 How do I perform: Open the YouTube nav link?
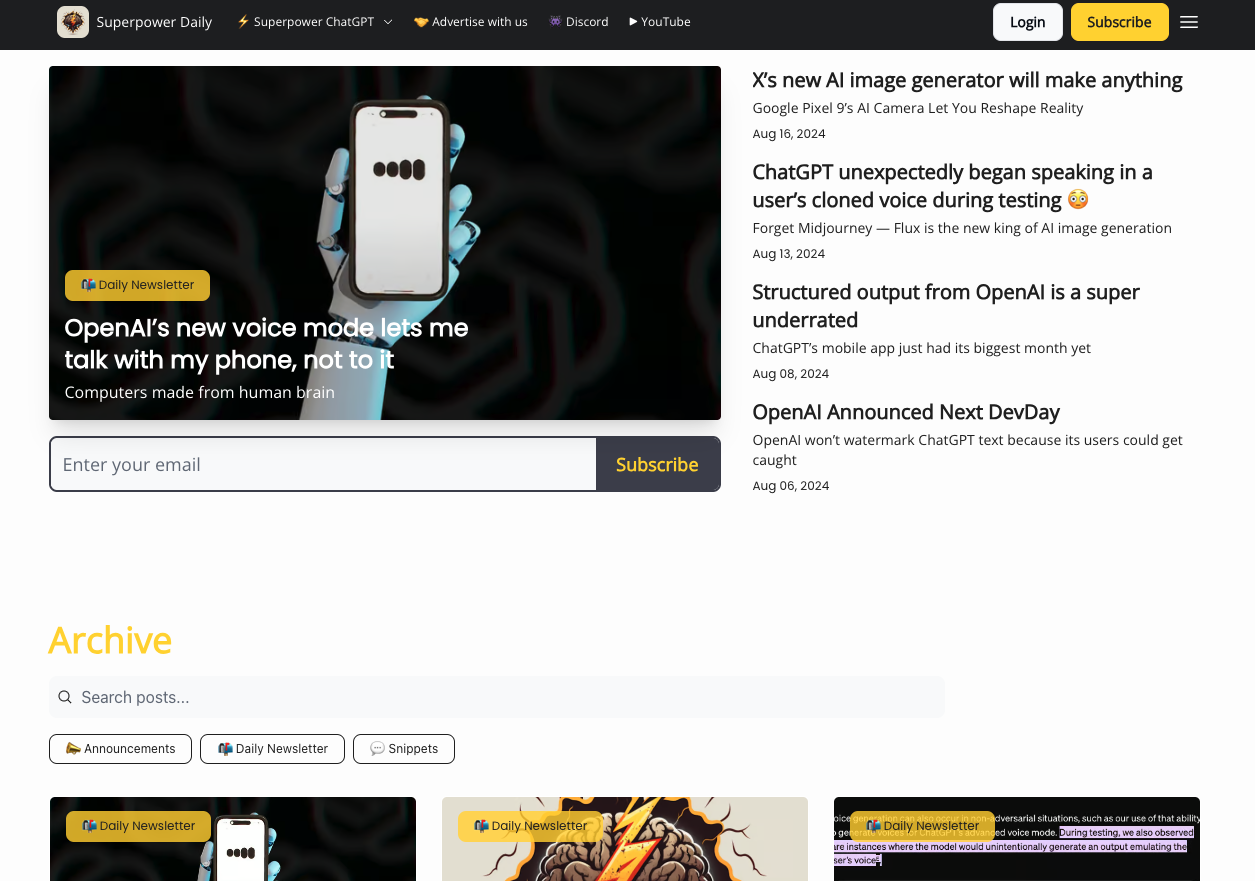(x=660, y=22)
